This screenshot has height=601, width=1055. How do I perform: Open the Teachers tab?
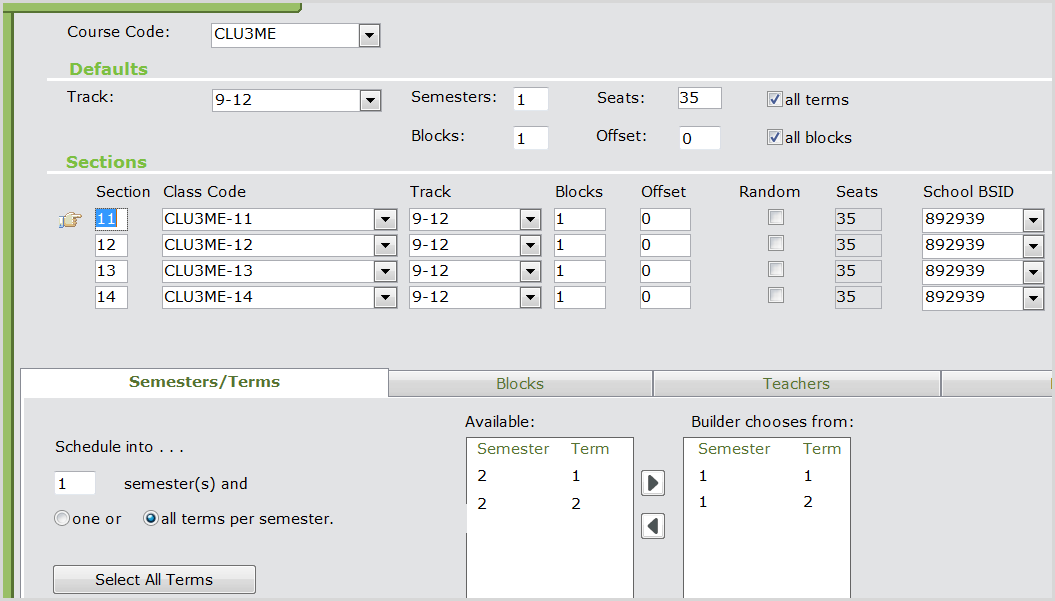click(x=796, y=384)
